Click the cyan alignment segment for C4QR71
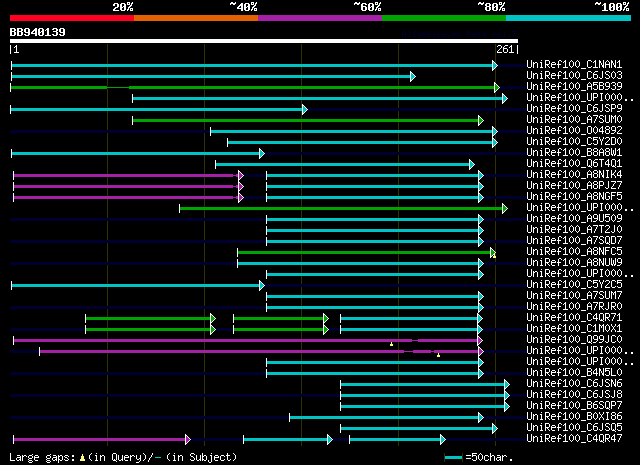This screenshot has width=640, height=465. click(409, 318)
